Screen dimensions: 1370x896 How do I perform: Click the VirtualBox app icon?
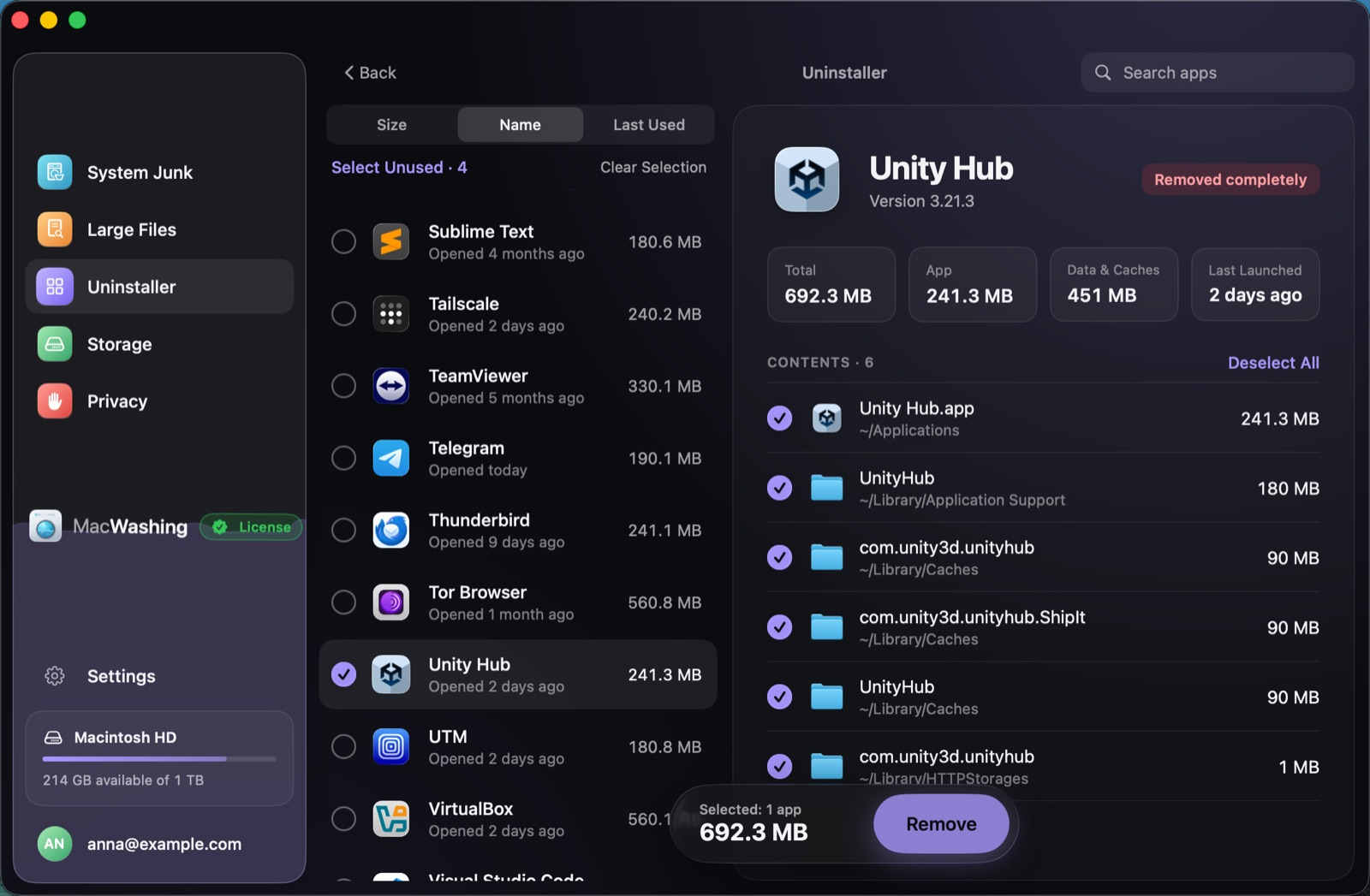[391, 819]
